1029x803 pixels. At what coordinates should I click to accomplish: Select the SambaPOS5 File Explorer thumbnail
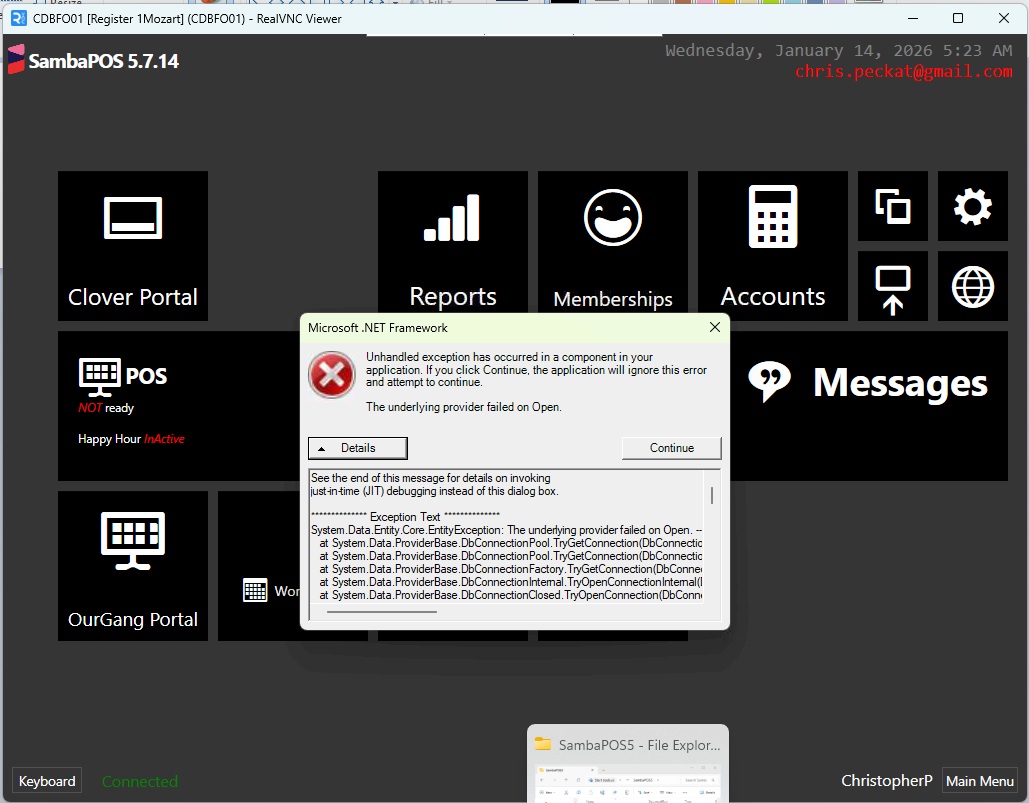pos(628,764)
